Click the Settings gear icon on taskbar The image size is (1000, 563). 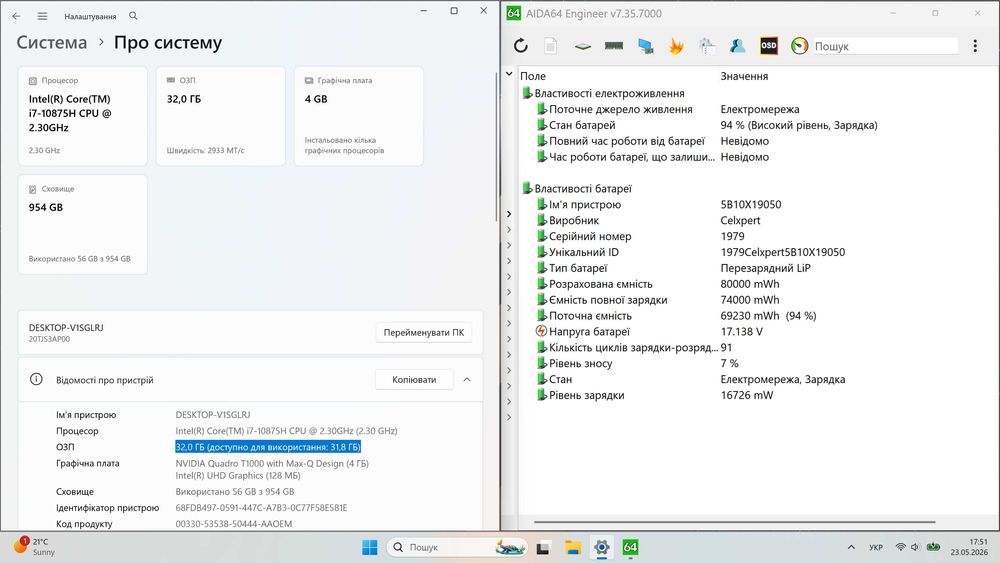click(601, 547)
